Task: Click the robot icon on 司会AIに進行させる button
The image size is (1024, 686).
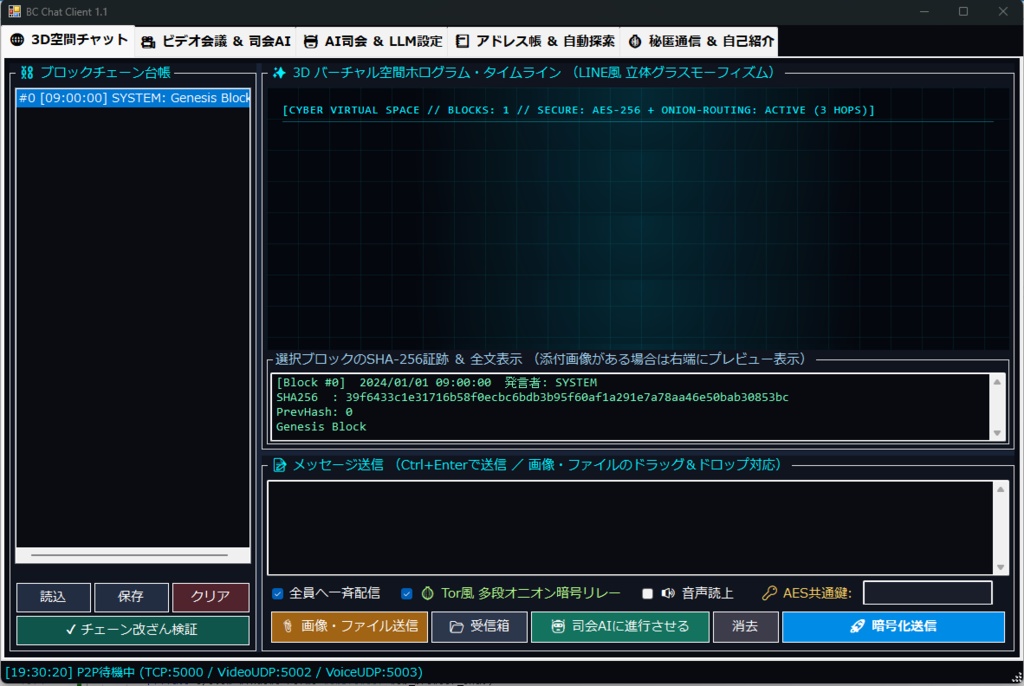Action: point(558,627)
